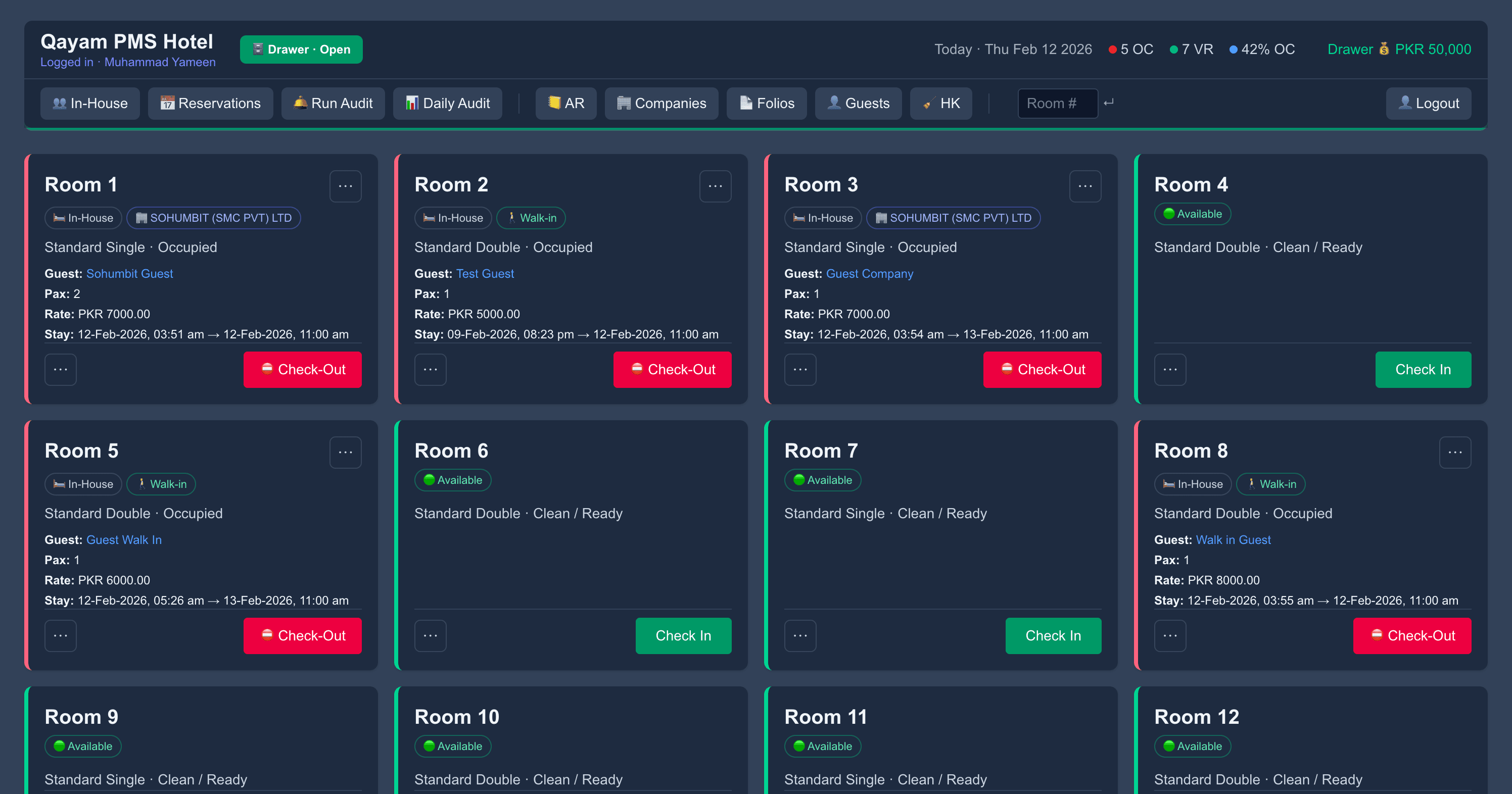Open the Daily Audit panel

click(447, 103)
